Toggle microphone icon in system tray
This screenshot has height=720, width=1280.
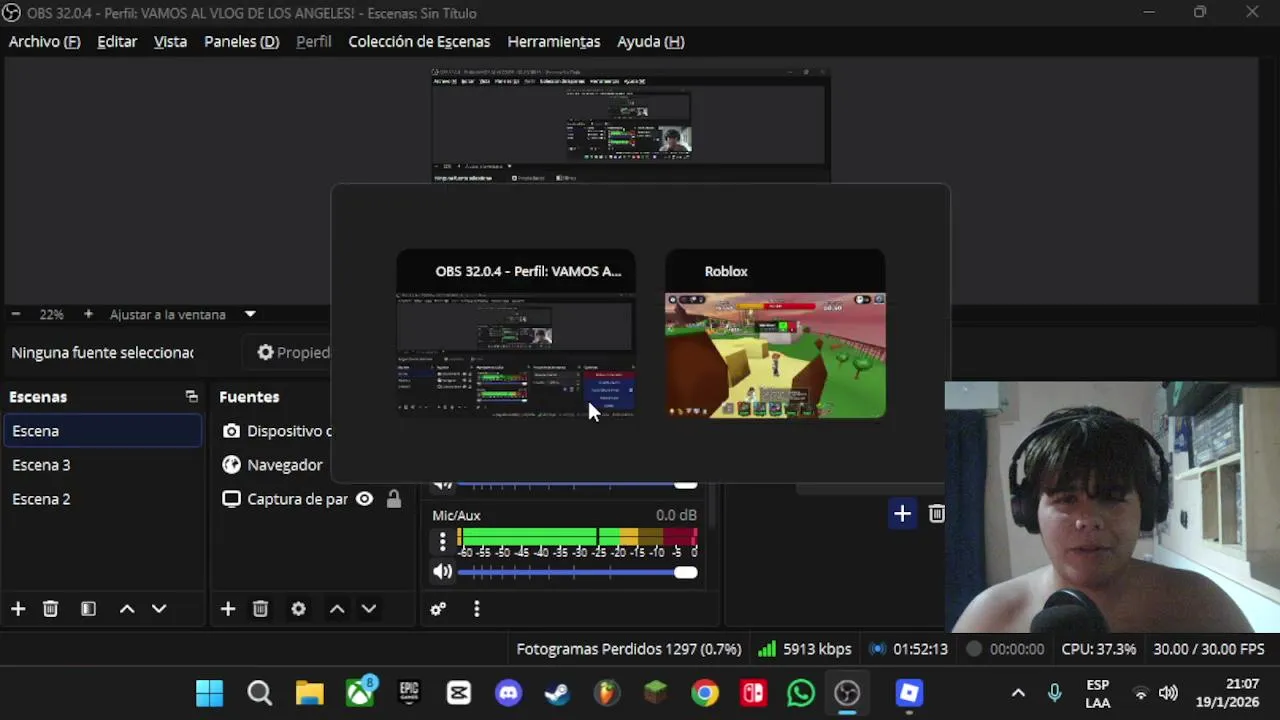click(x=1054, y=693)
